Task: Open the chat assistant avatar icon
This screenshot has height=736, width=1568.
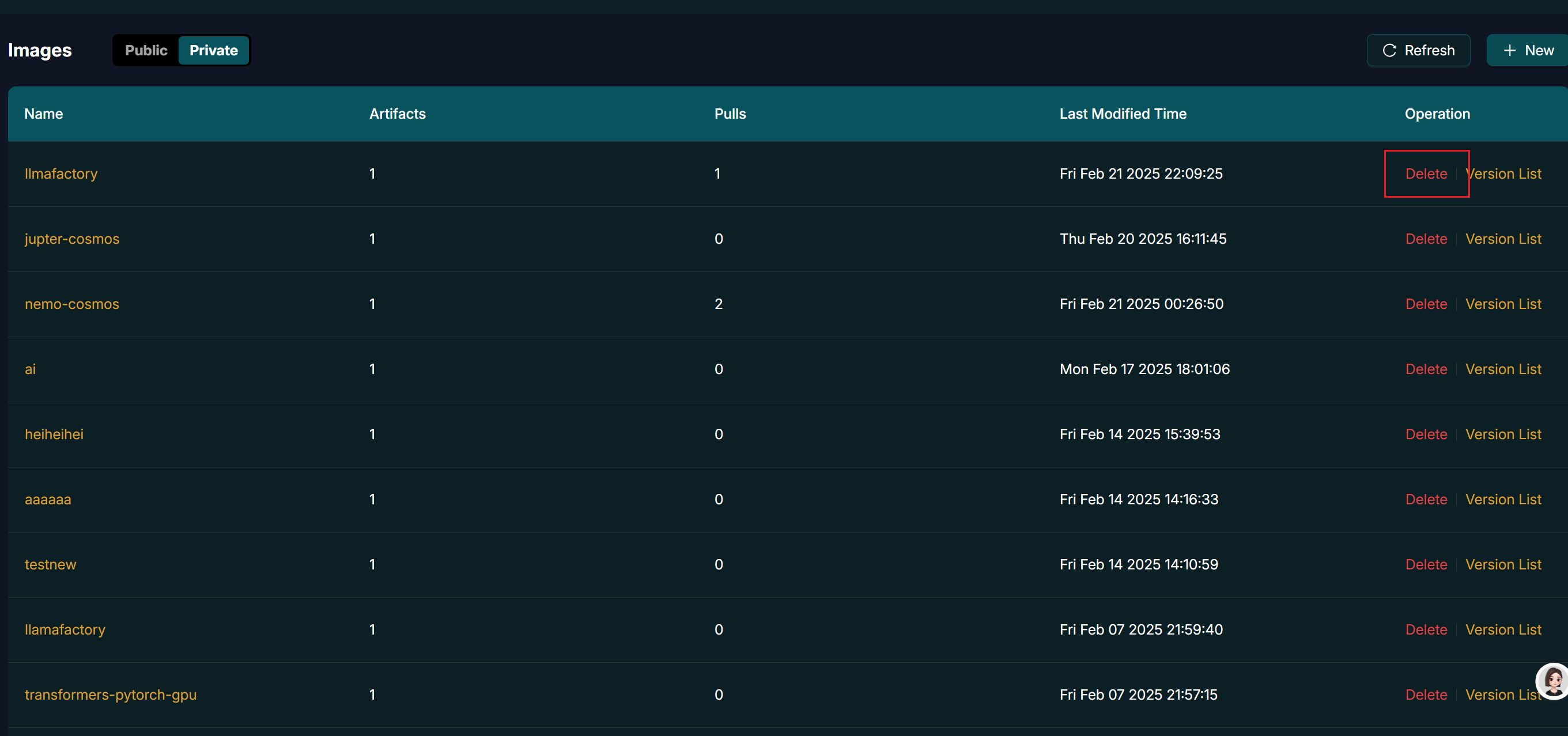Action: pos(1553,681)
